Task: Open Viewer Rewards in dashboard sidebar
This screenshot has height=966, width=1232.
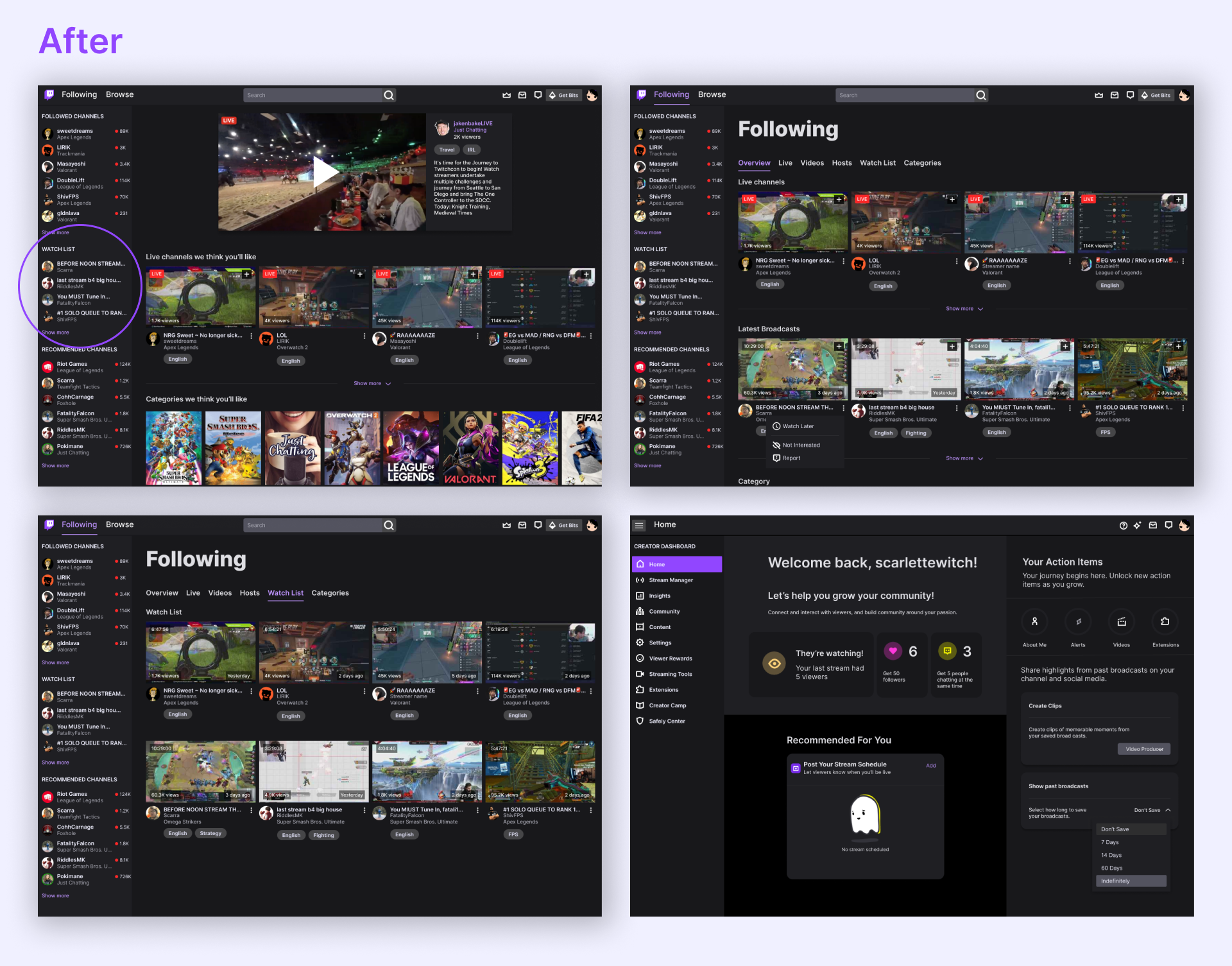Action: click(670, 659)
